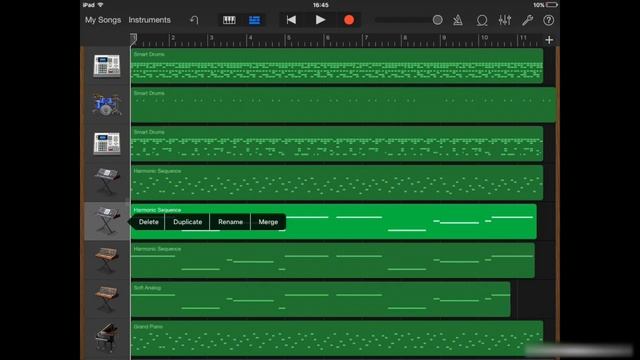This screenshot has width=640, height=360.
Task: Select blue drum kit track icon
Action: coord(107,105)
